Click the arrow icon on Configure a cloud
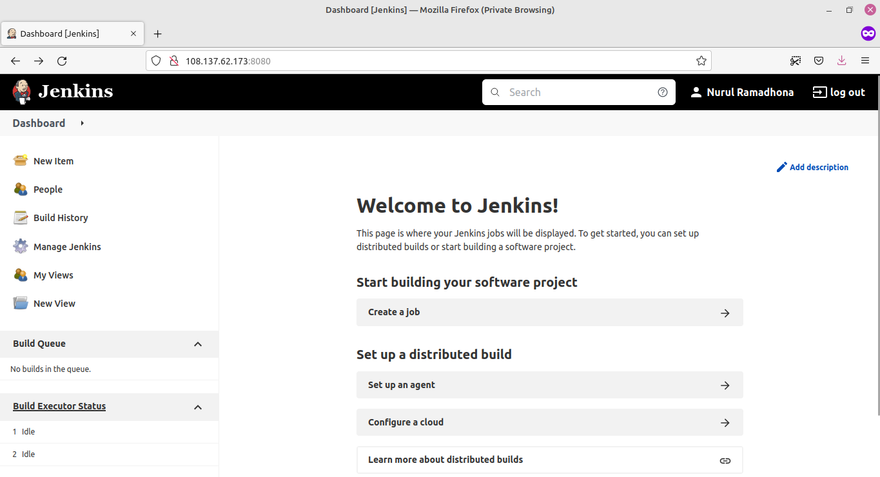 click(x=725, y=423)
